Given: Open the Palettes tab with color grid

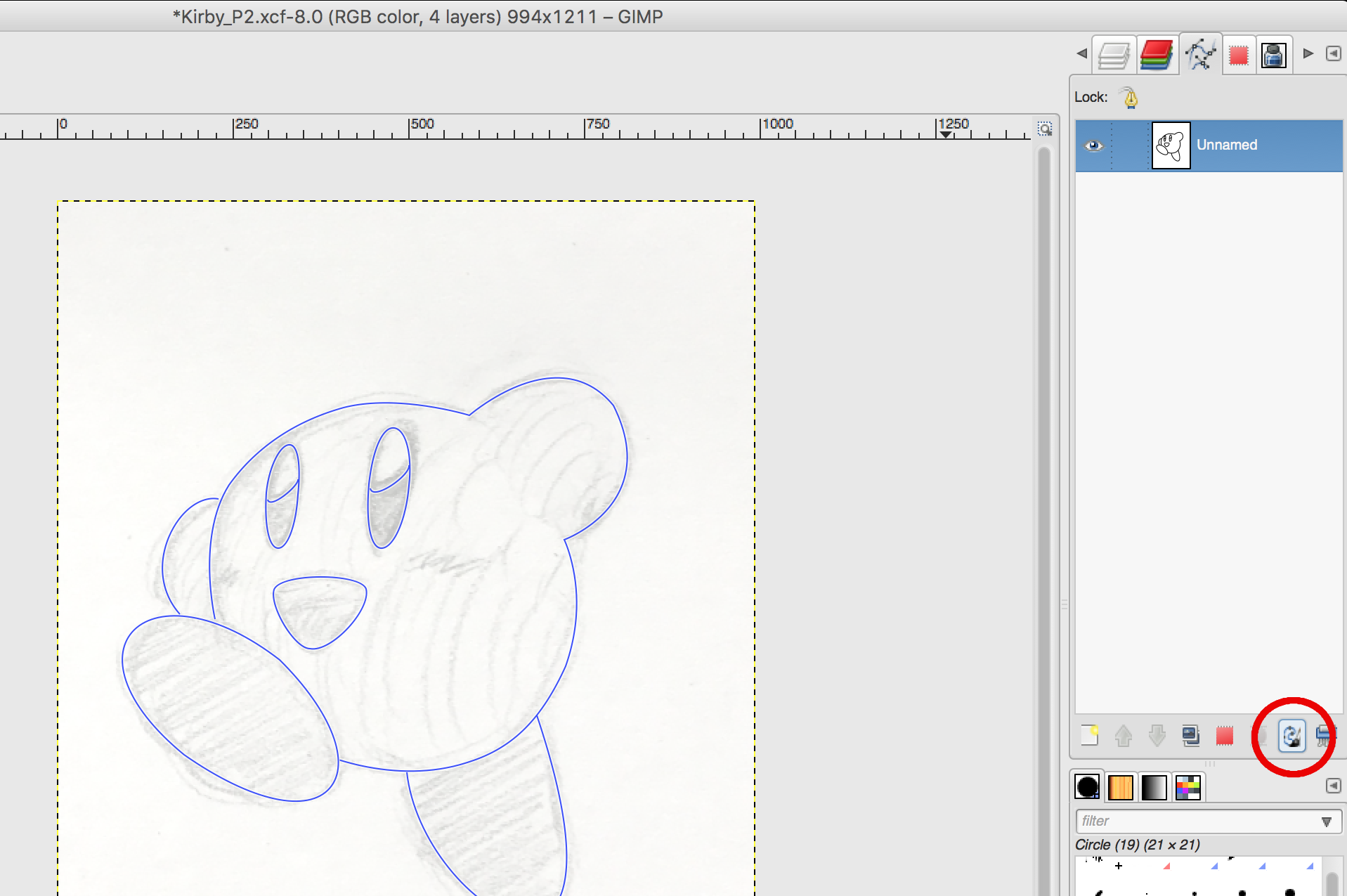Looking at the screenshot, I should point(1187,787).
